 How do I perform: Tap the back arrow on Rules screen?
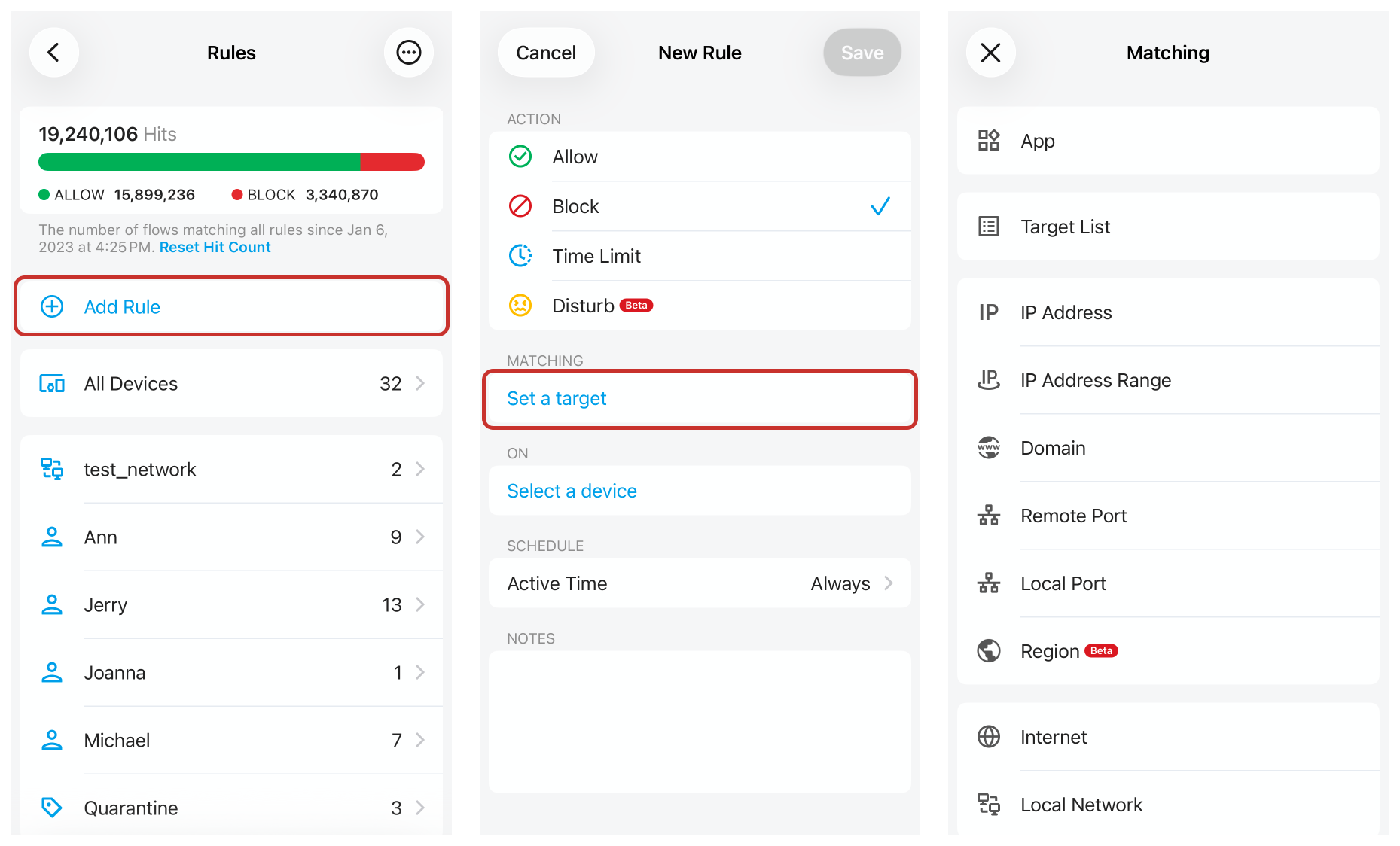tap(53, 53)
